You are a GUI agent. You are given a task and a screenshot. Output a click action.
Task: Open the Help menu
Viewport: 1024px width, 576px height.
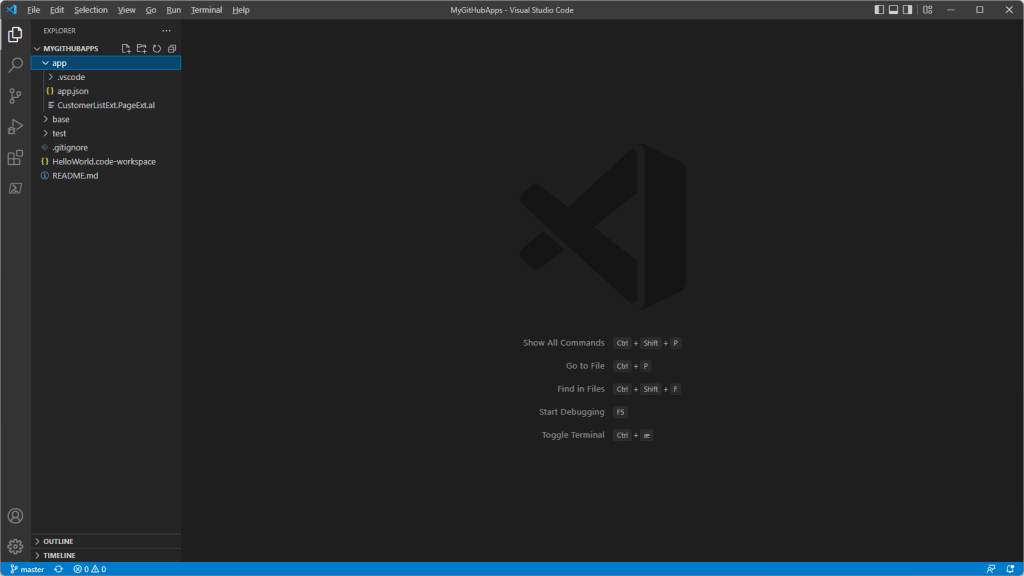[x=241, y=10]
